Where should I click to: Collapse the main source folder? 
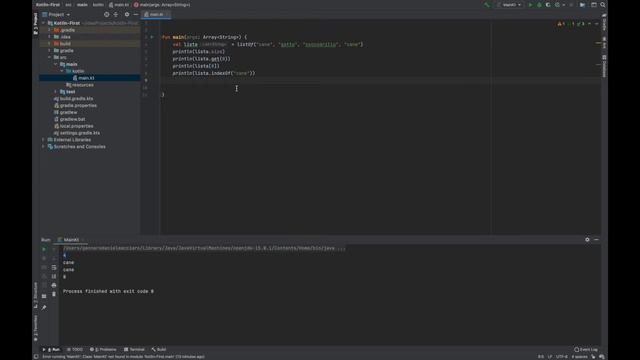(56, 64)
